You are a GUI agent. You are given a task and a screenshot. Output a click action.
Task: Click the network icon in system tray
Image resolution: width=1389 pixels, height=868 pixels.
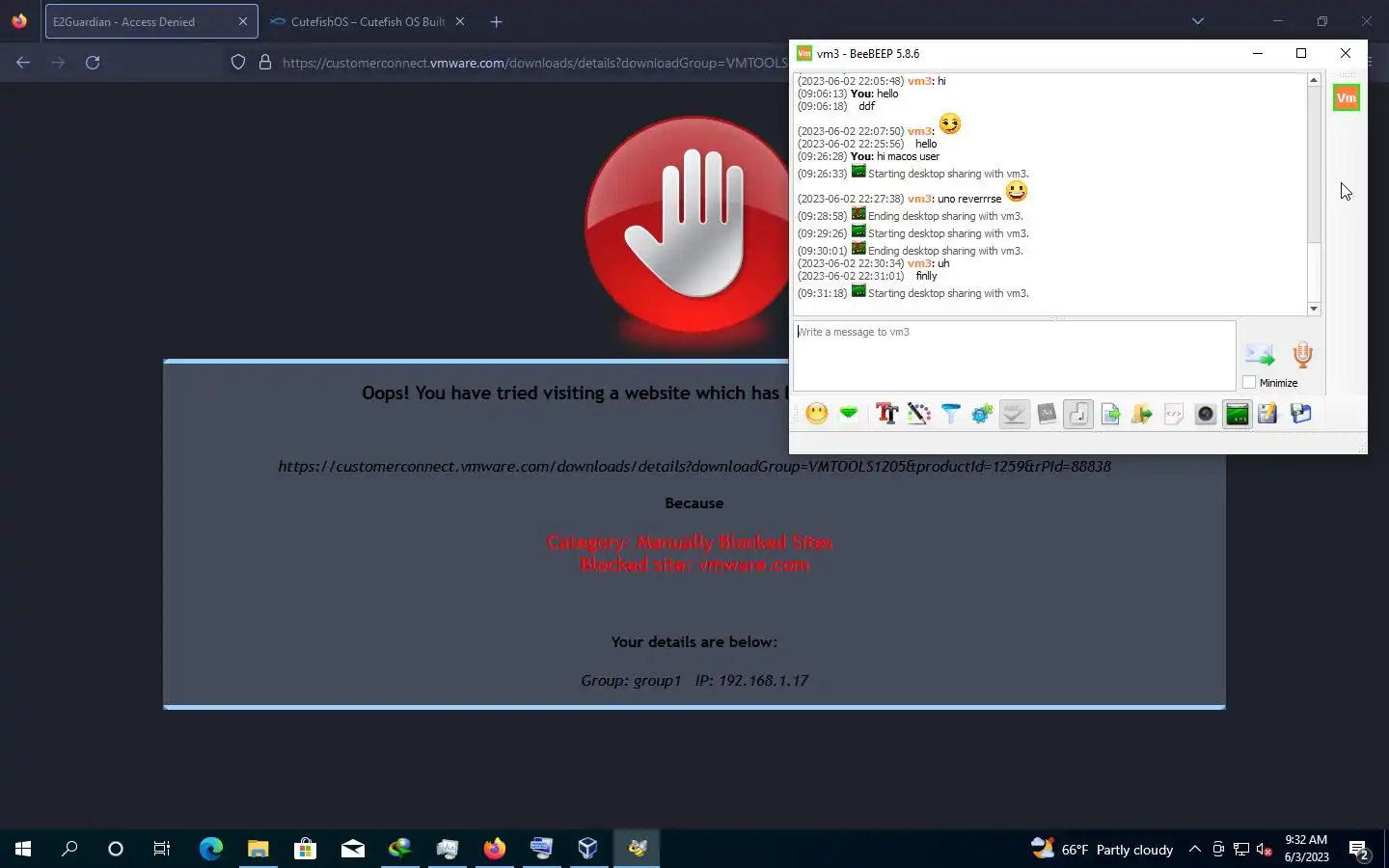(1241, 849)
